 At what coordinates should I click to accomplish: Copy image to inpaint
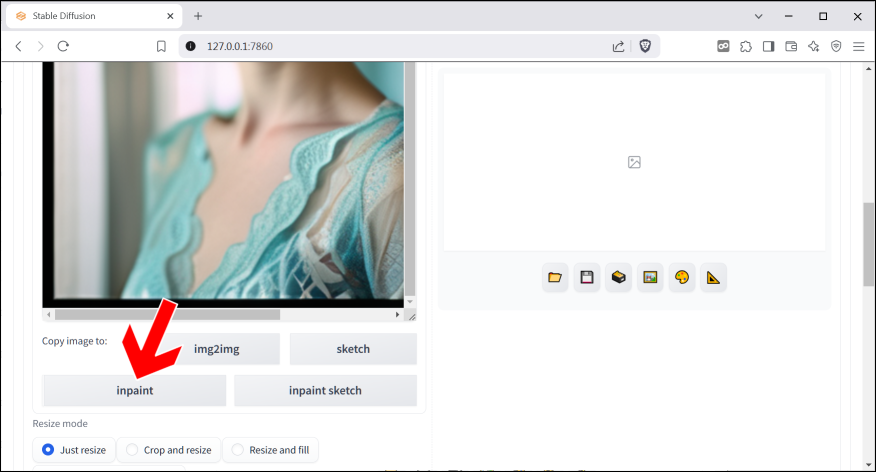tap(134, 390)
